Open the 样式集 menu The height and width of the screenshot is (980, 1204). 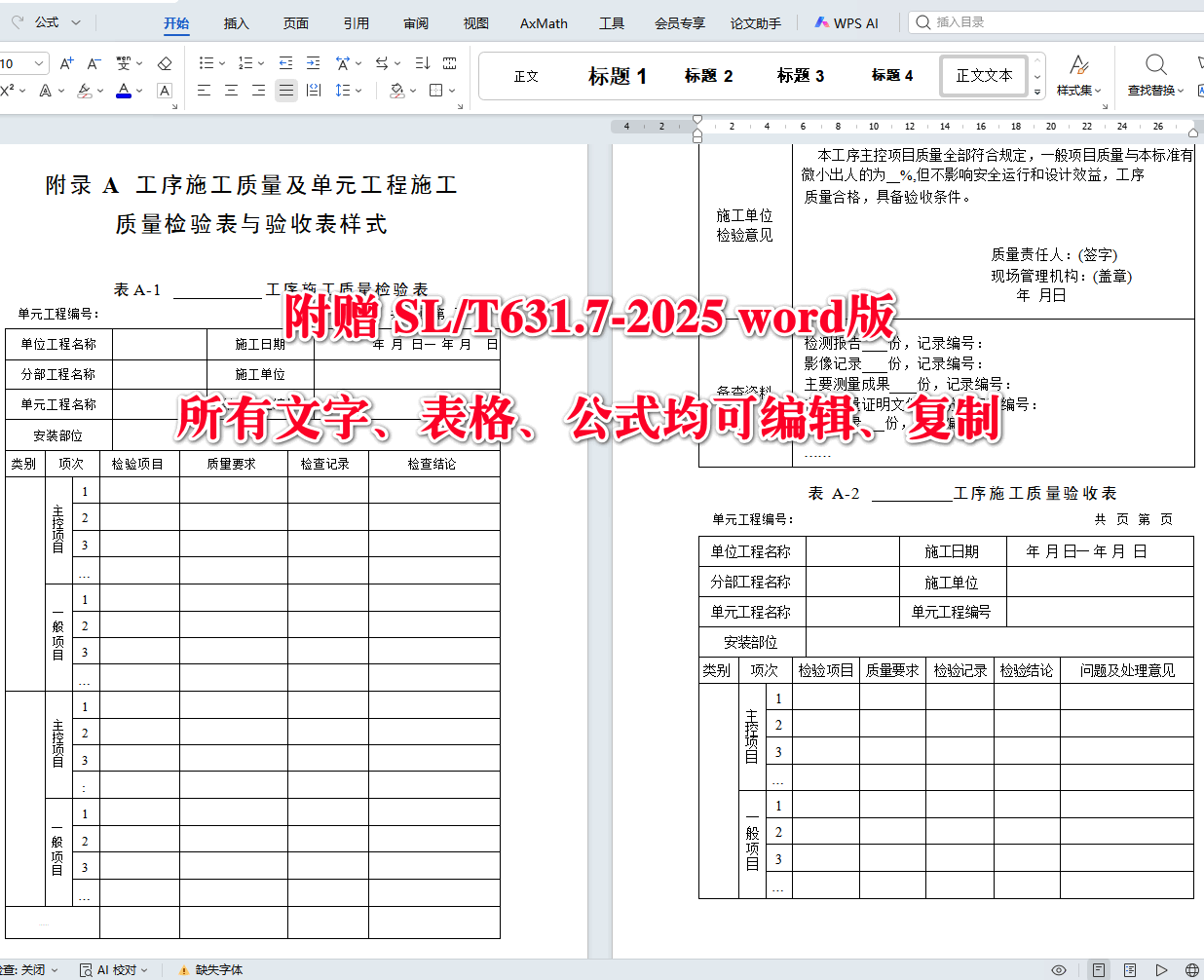(1078, 76)
